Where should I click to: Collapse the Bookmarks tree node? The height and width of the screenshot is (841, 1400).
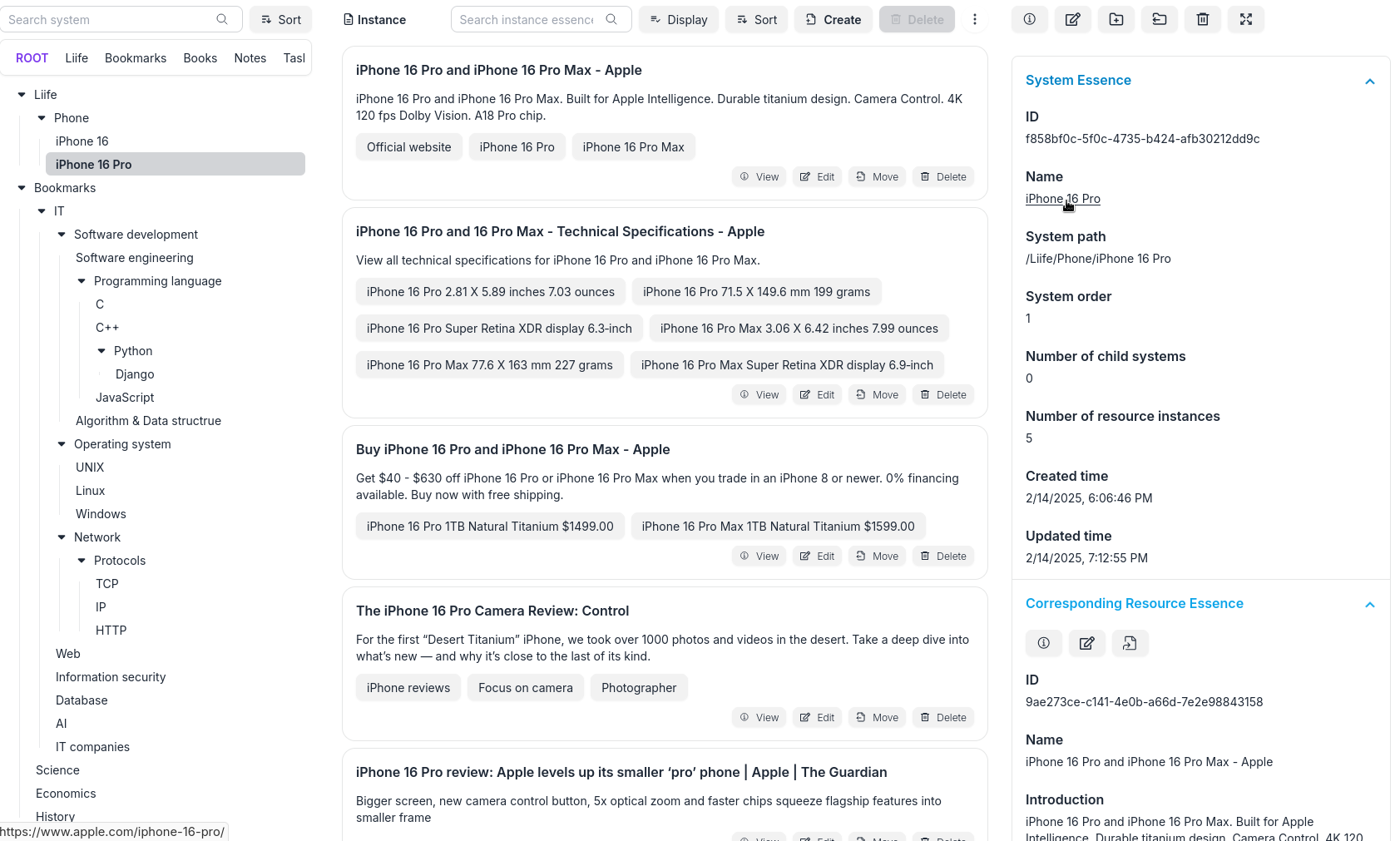click(22, 188)
